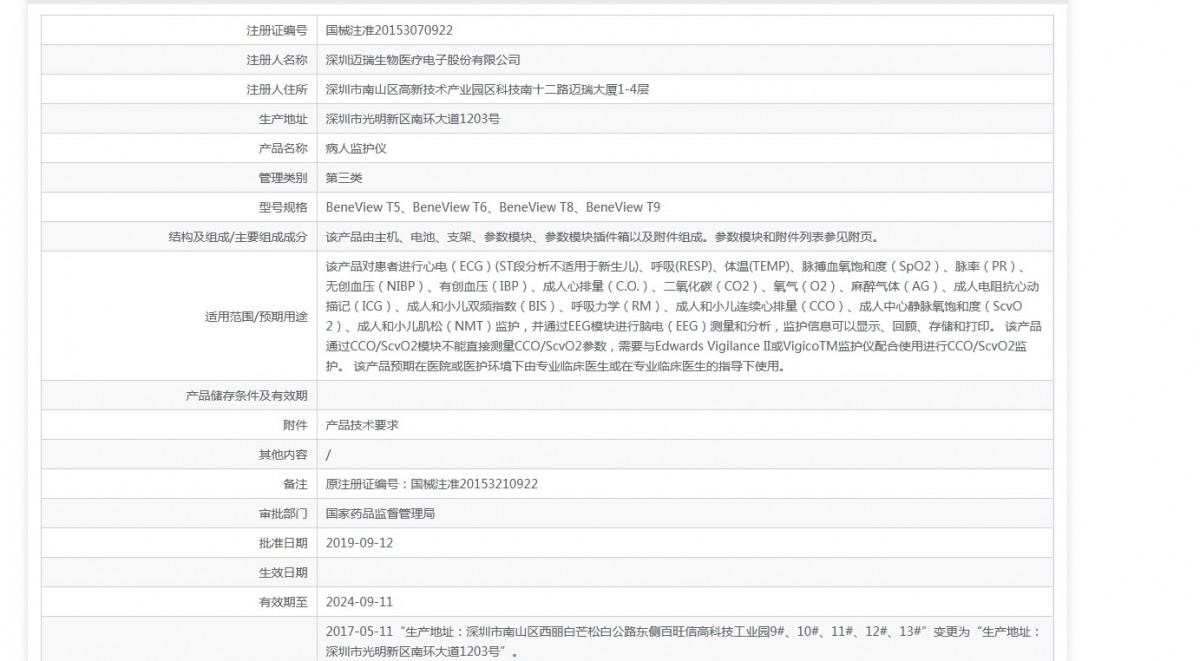Select product name 病人监护仪
Viewport: 1200px width, 661px height.
click(x=356, y=148)
